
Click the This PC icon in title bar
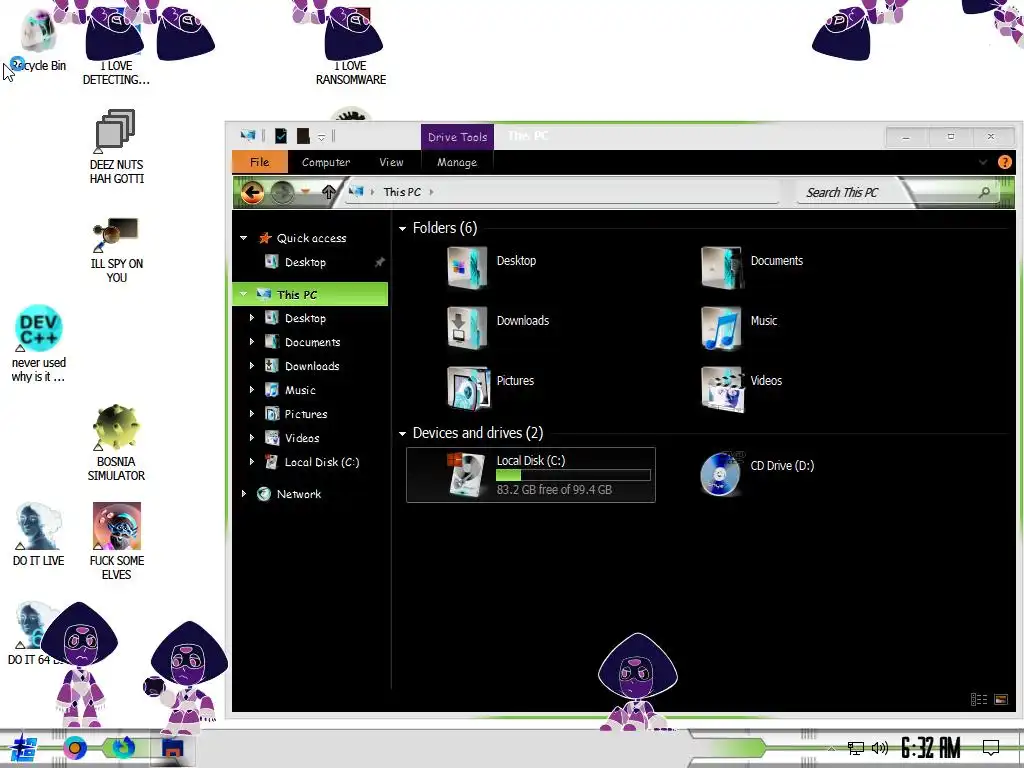248,136
